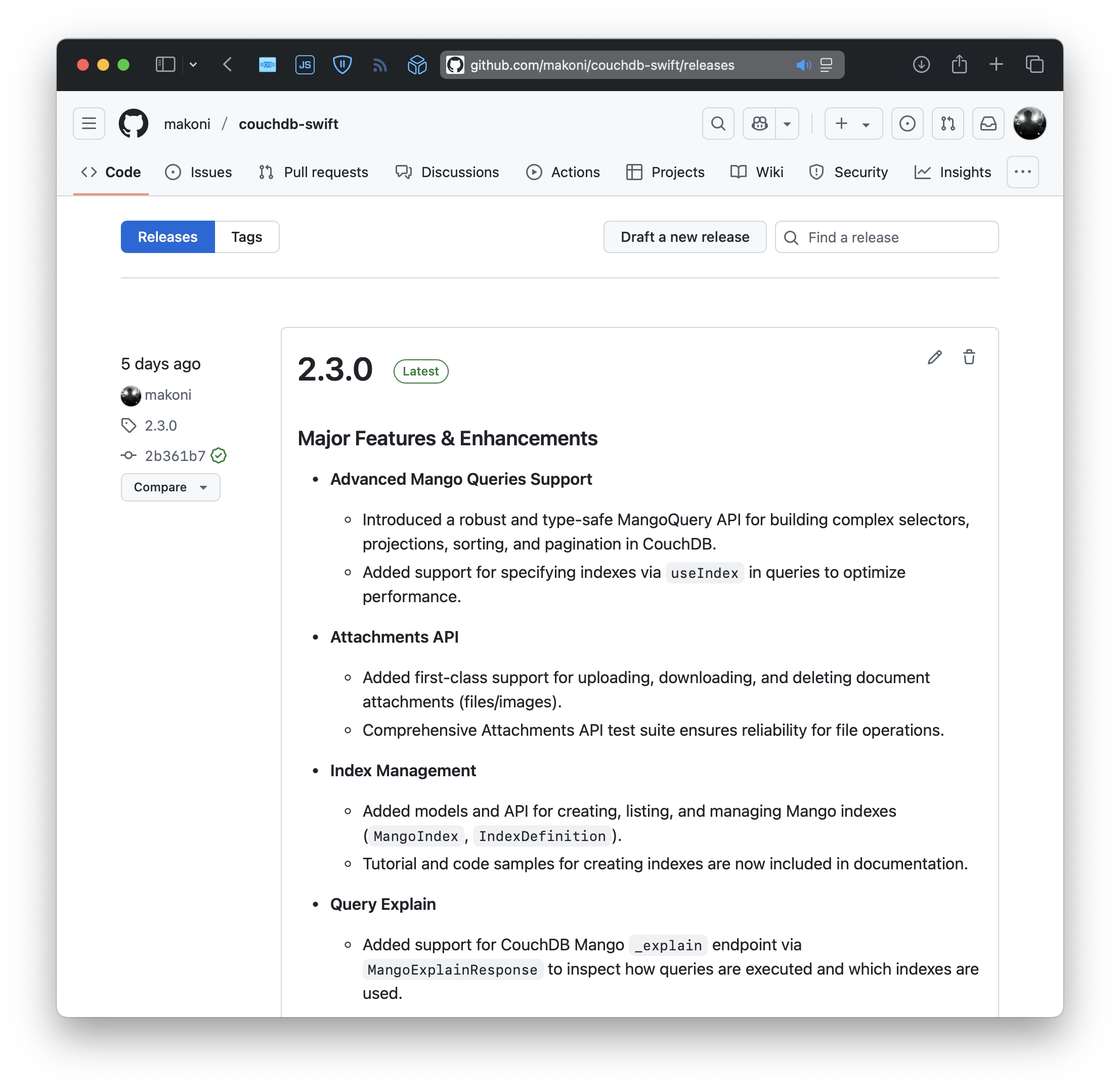This screenshot has height=1092, width=1120.
Task: Open the Insights tab
Action: [x=953, y=172]
